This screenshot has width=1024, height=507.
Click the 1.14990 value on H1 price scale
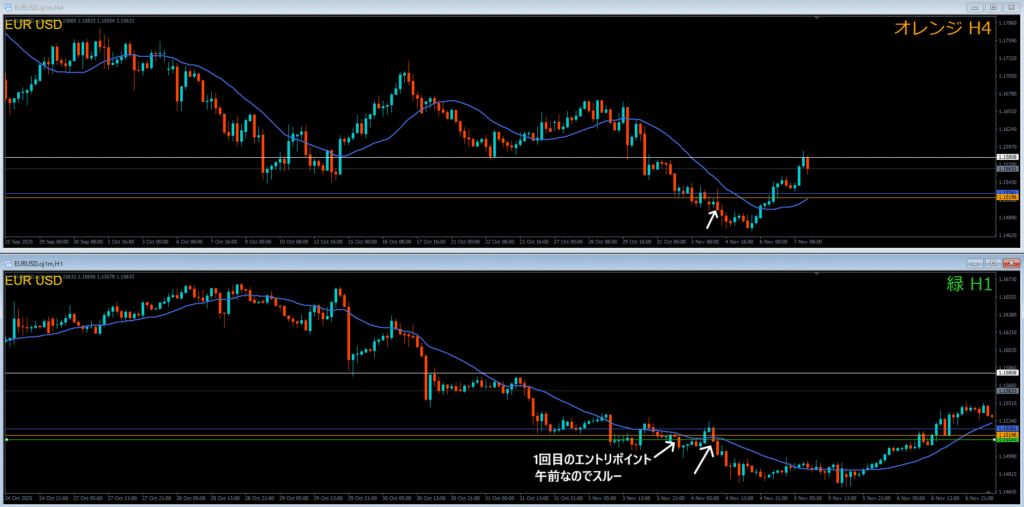click(1006, 456)
